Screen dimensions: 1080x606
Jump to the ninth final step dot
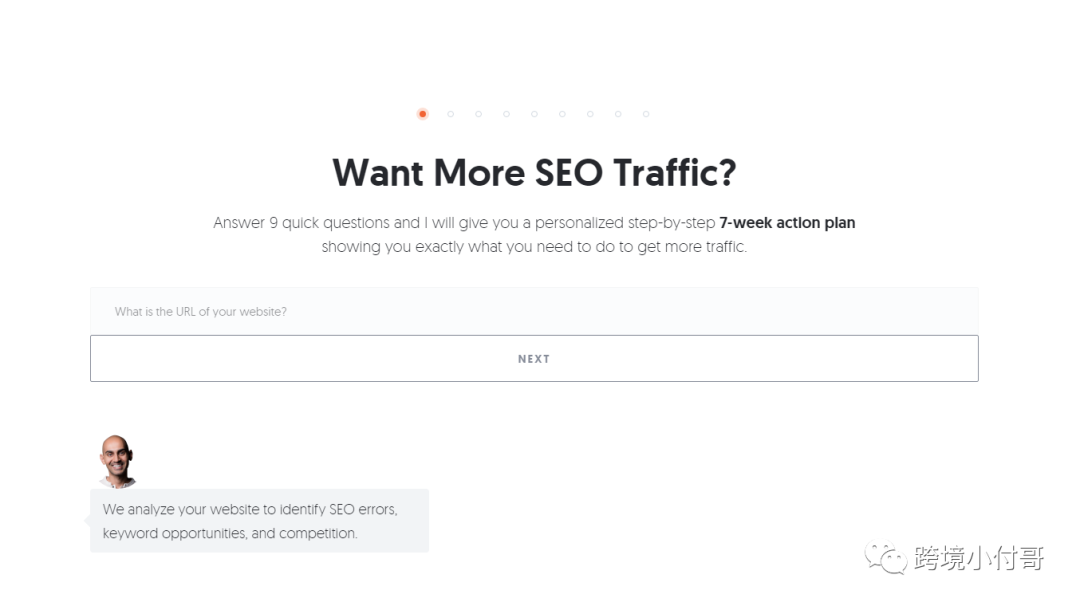coord(646,114)
